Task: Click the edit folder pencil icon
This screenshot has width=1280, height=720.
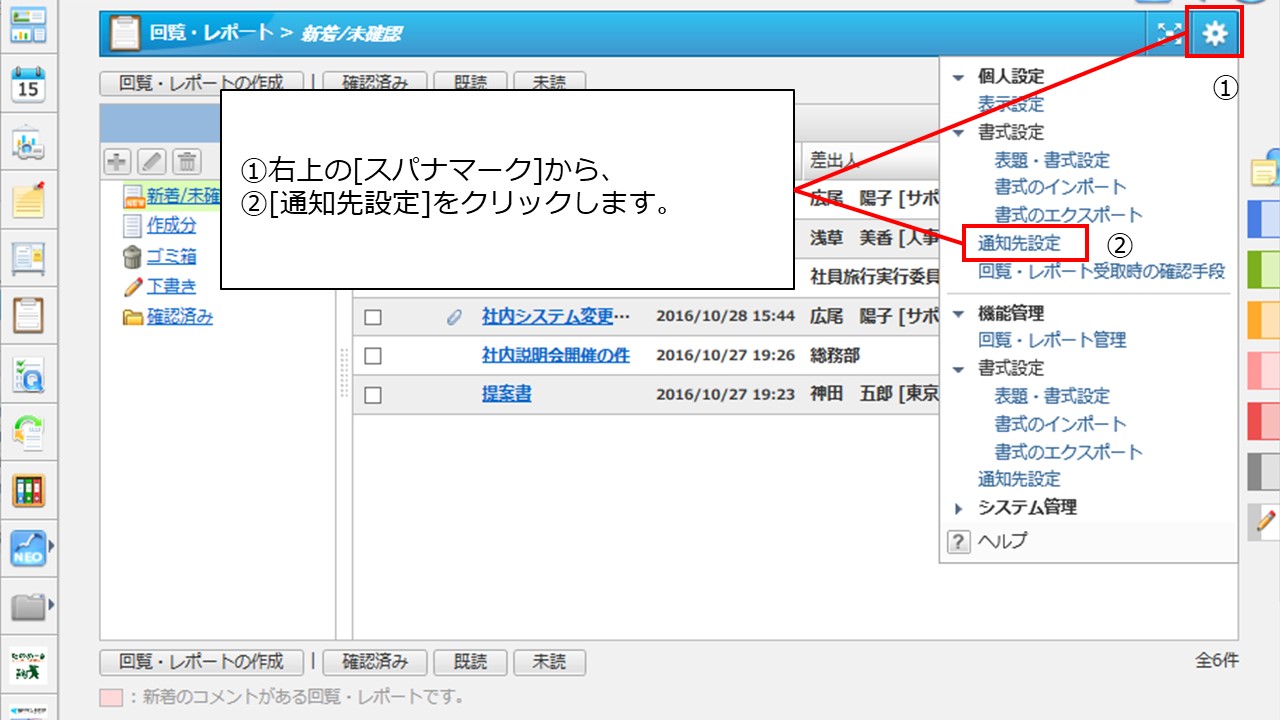Action: click(x=151, y=162)
